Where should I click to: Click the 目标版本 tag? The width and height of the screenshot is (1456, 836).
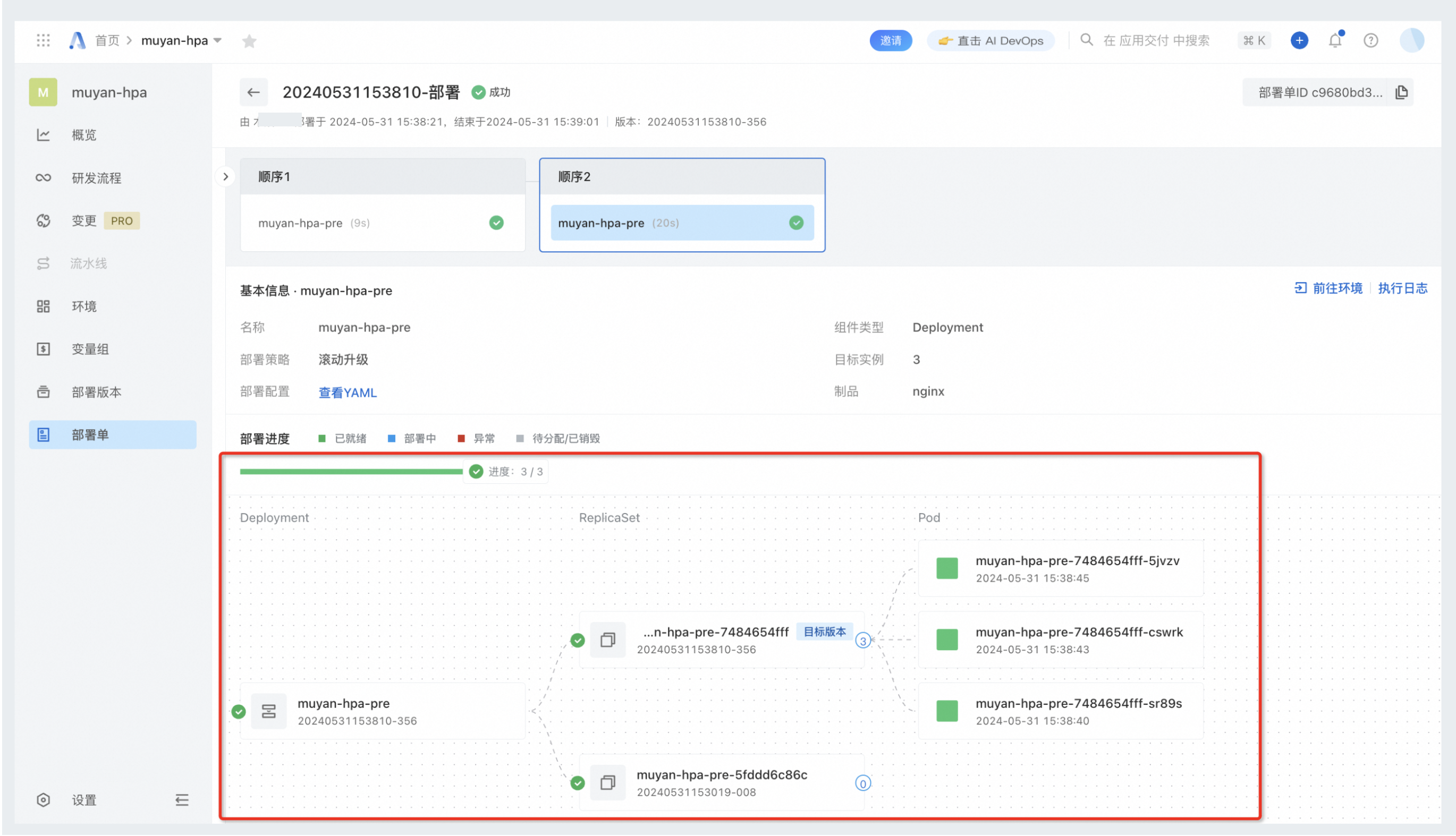tap(824, 632)
